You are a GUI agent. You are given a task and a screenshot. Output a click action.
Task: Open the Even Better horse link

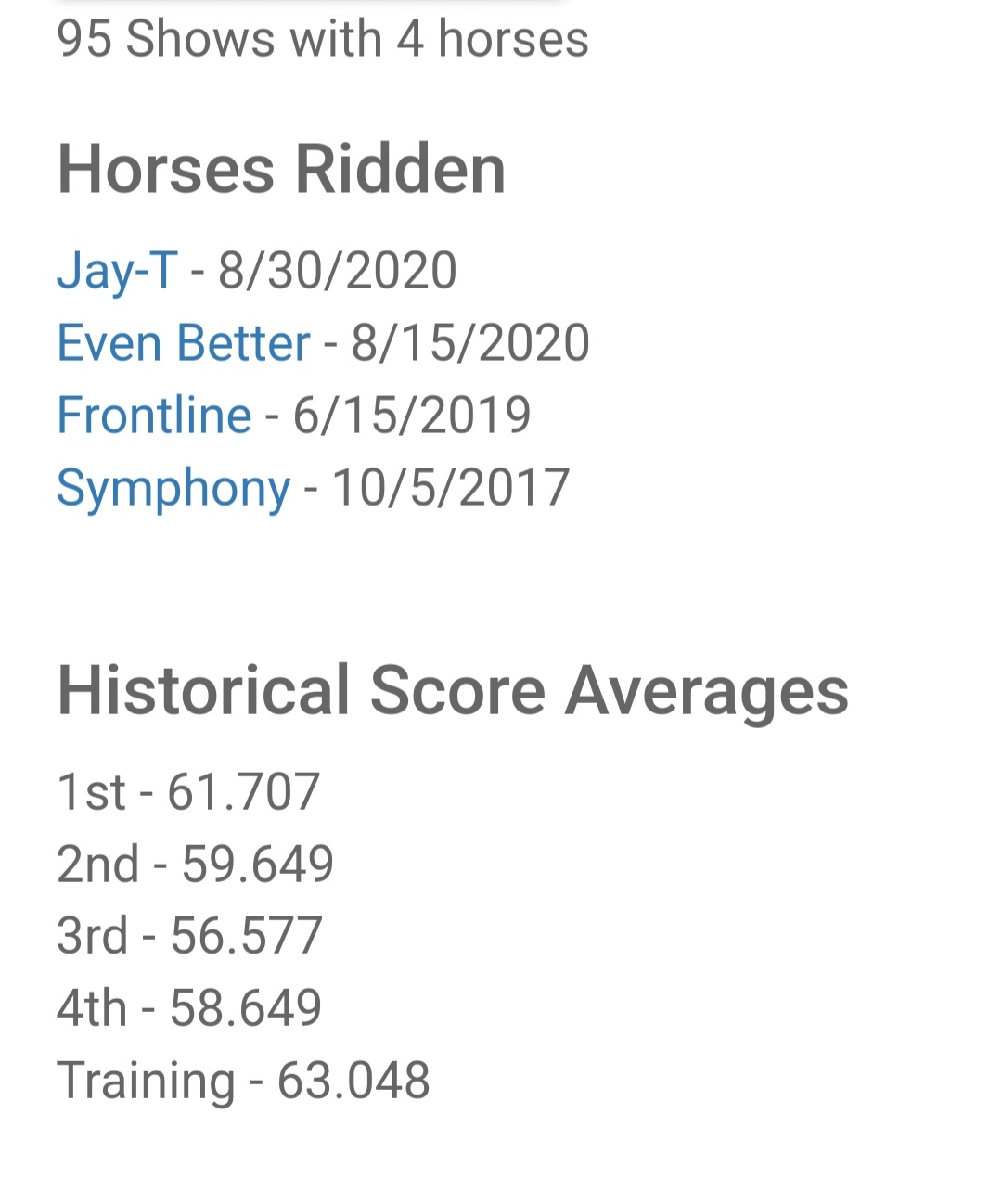point(183,343)
